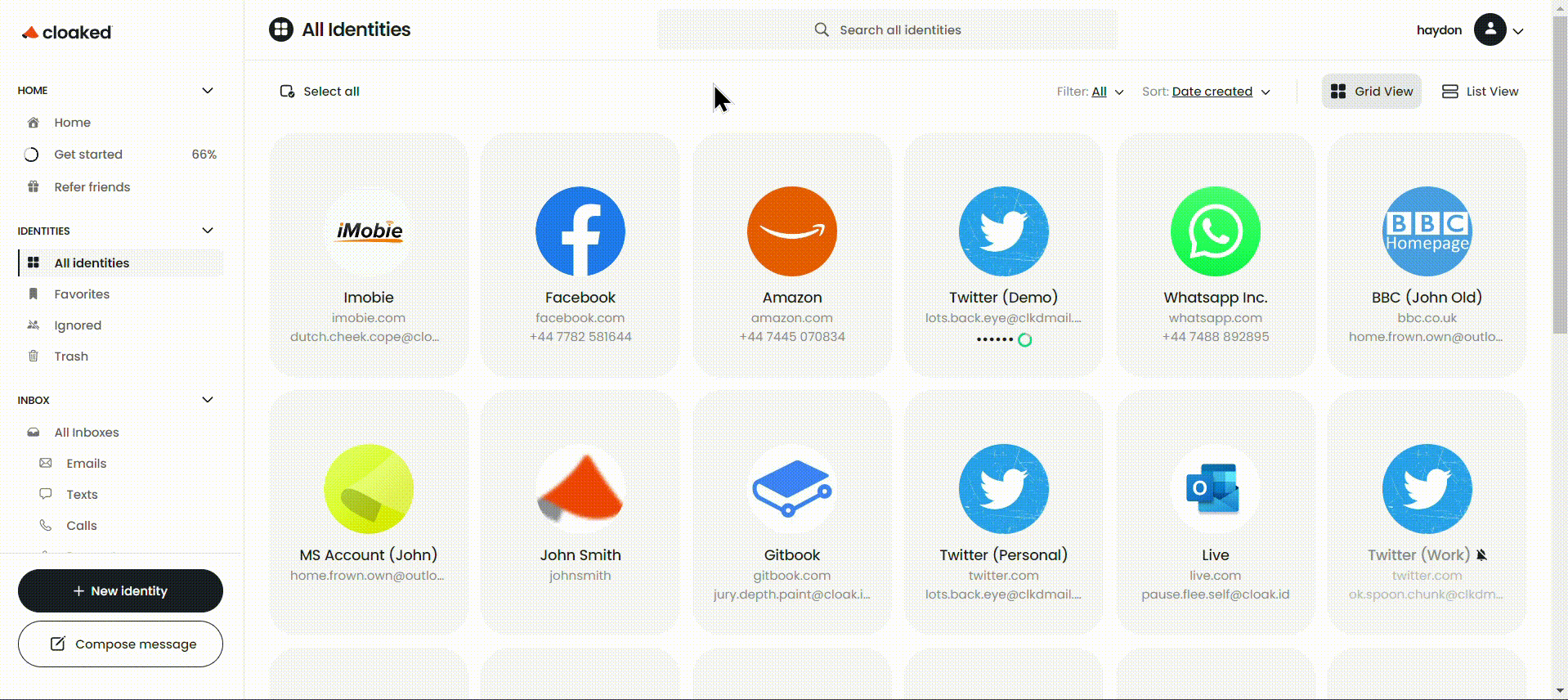
Task: Click the bbc.co.uk domain text
Action: 1427,318
